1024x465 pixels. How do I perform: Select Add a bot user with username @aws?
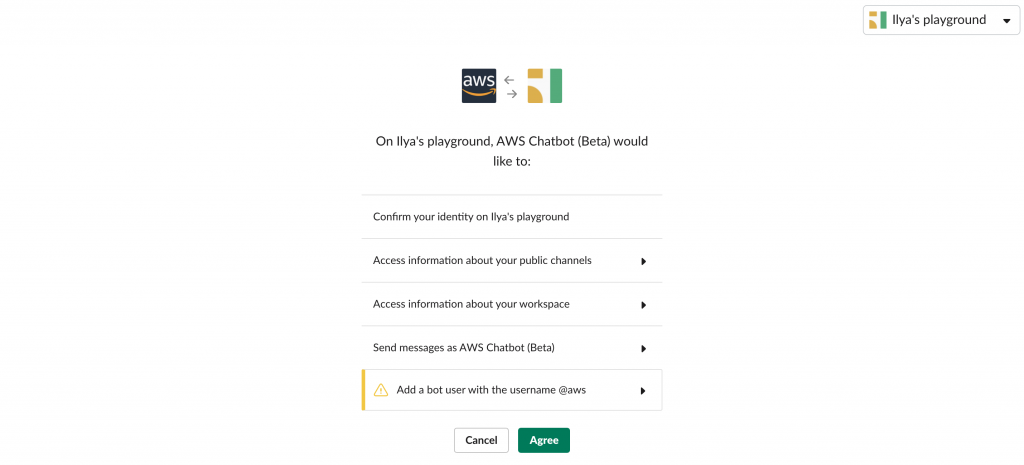(512, 390)
